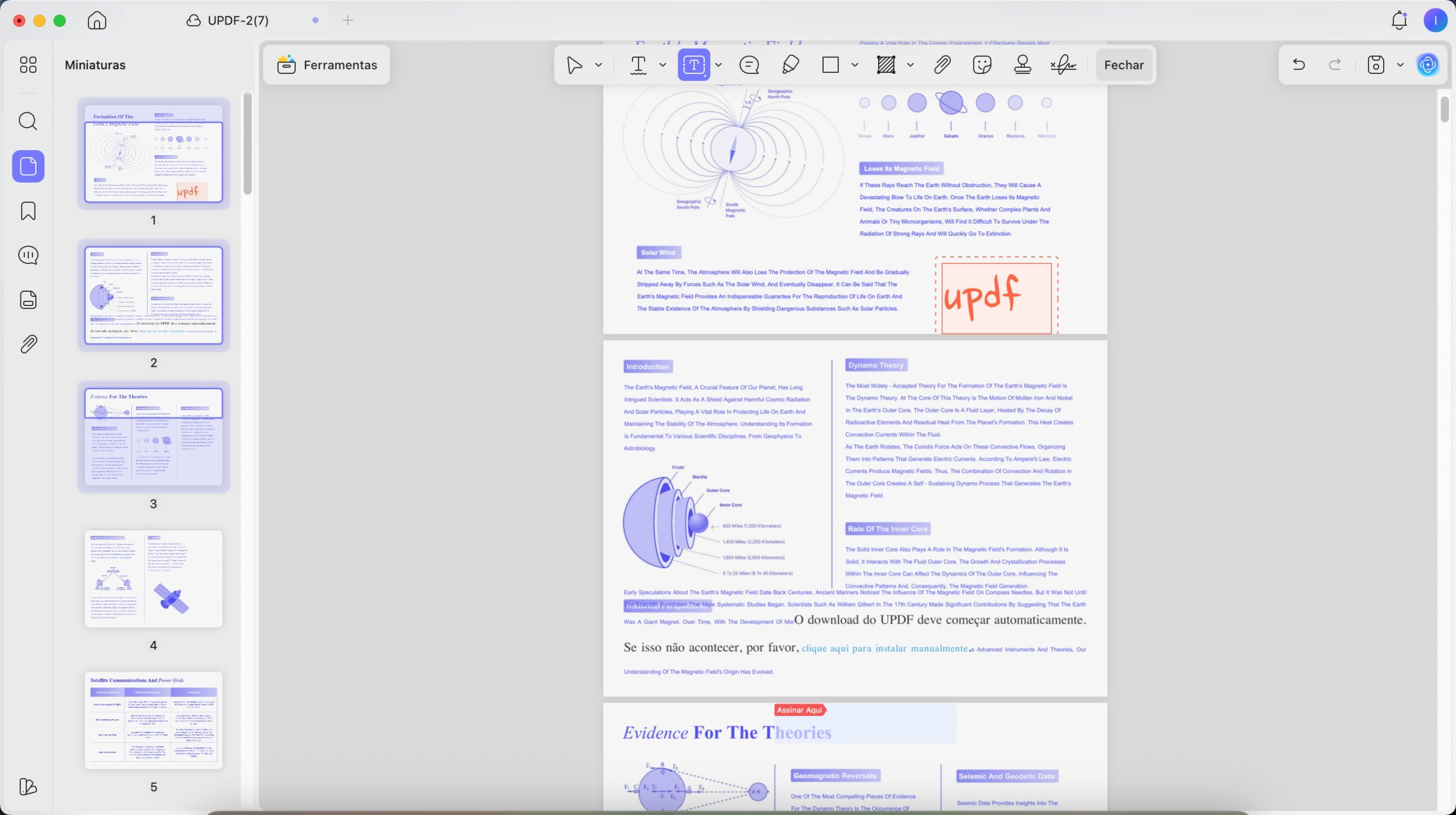Click the 'clique aqui para instalar manualmente' link
Viewport: 1456px width, 815px height.
point(884,648)
